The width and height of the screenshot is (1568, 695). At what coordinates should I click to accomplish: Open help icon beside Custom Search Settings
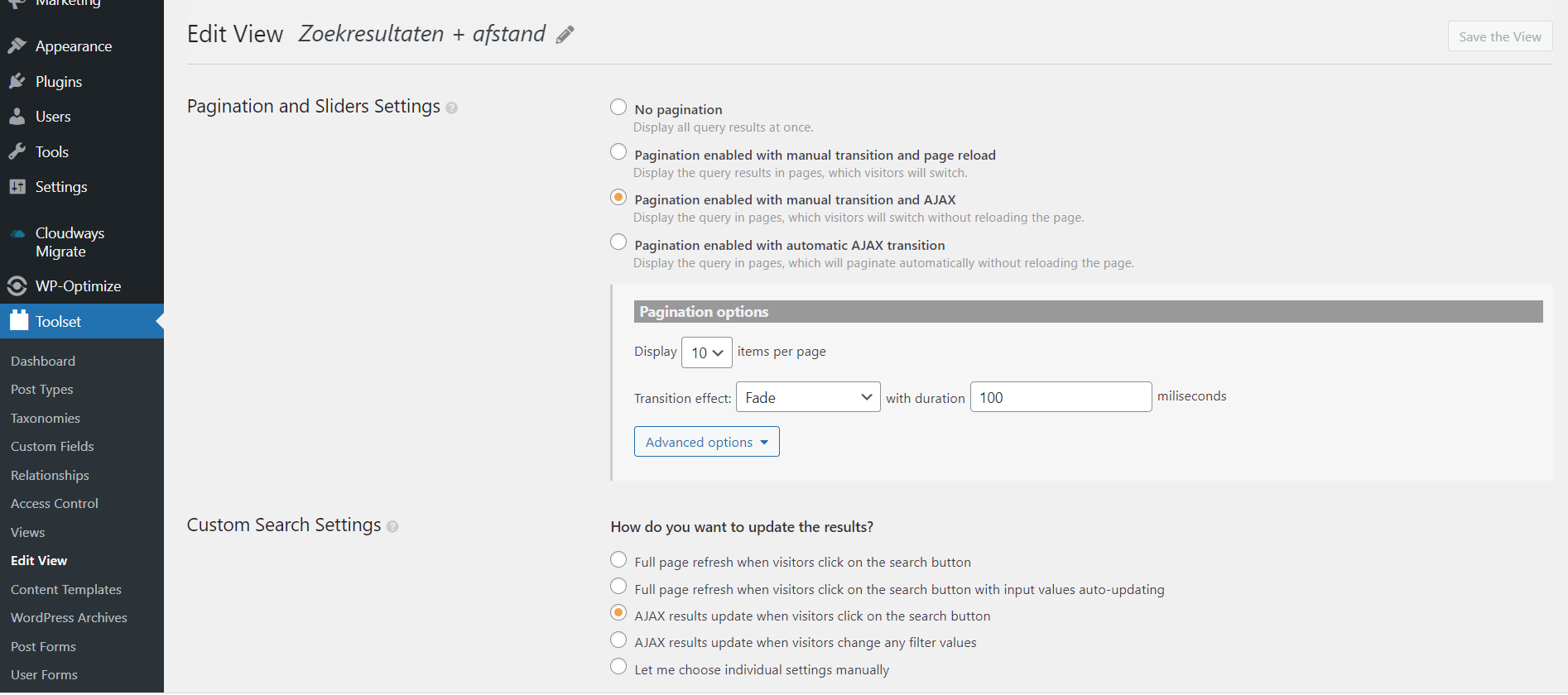(x=392, y=527)
